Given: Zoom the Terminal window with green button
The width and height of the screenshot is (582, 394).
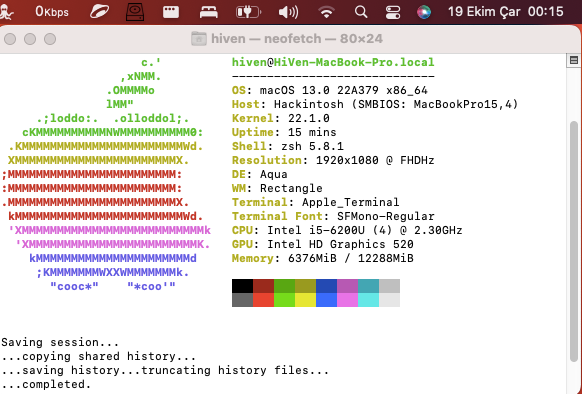Looking at the screenshot, I should pyautogui.click(x=50, y=39).
